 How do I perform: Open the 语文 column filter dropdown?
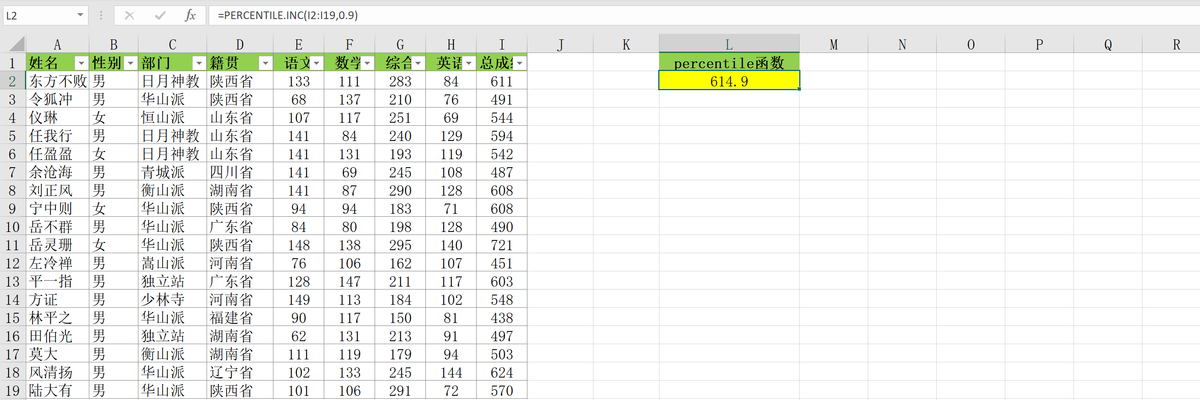point(316,63)
